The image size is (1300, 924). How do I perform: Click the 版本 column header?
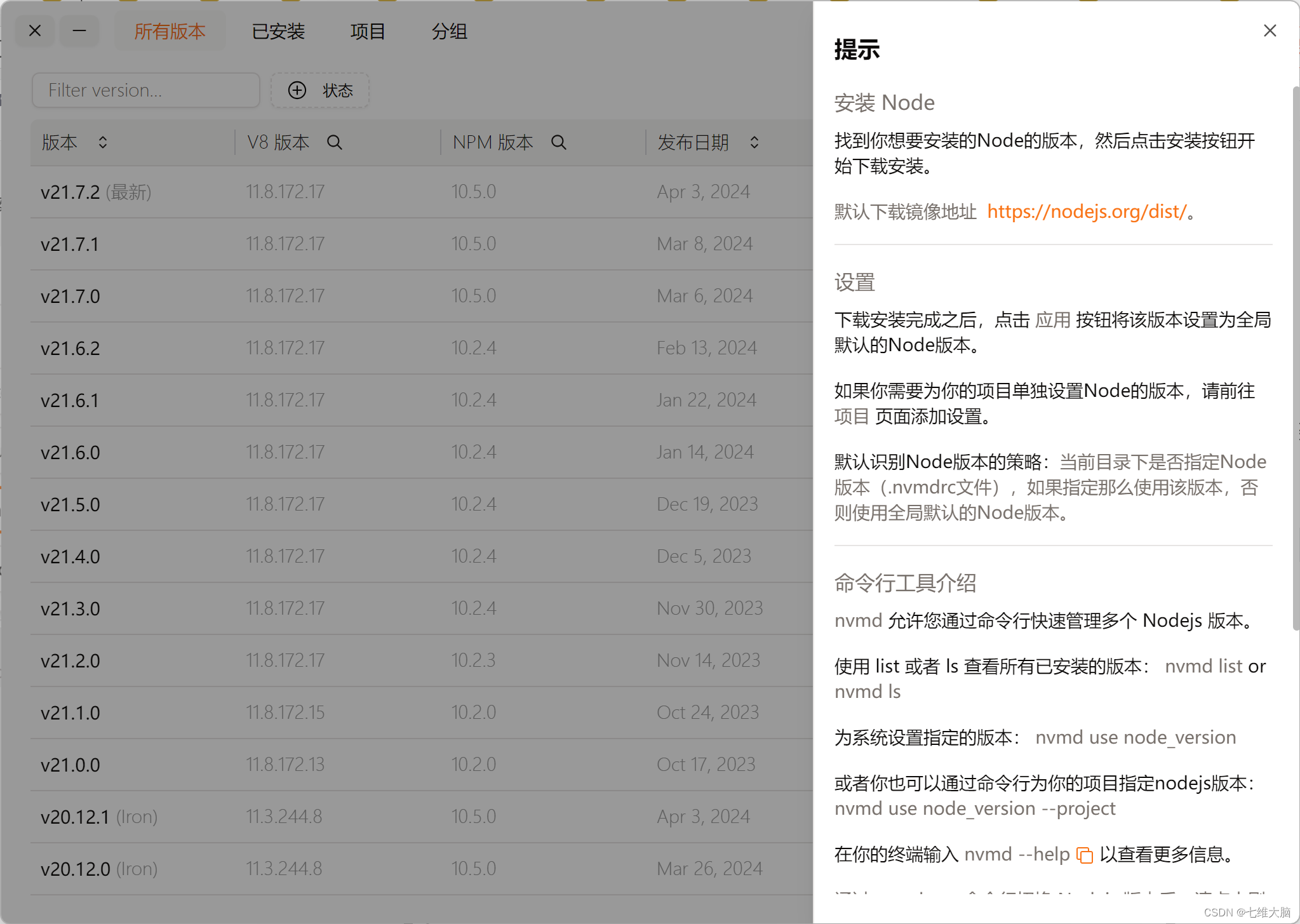133,142
